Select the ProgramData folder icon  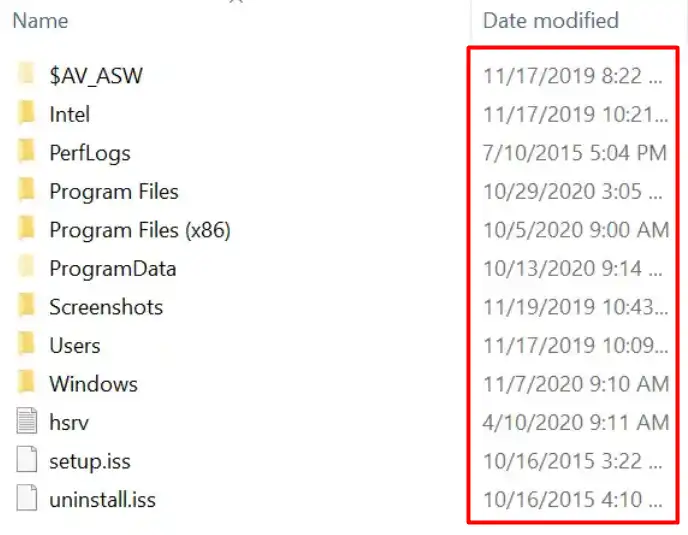point(27,268)
